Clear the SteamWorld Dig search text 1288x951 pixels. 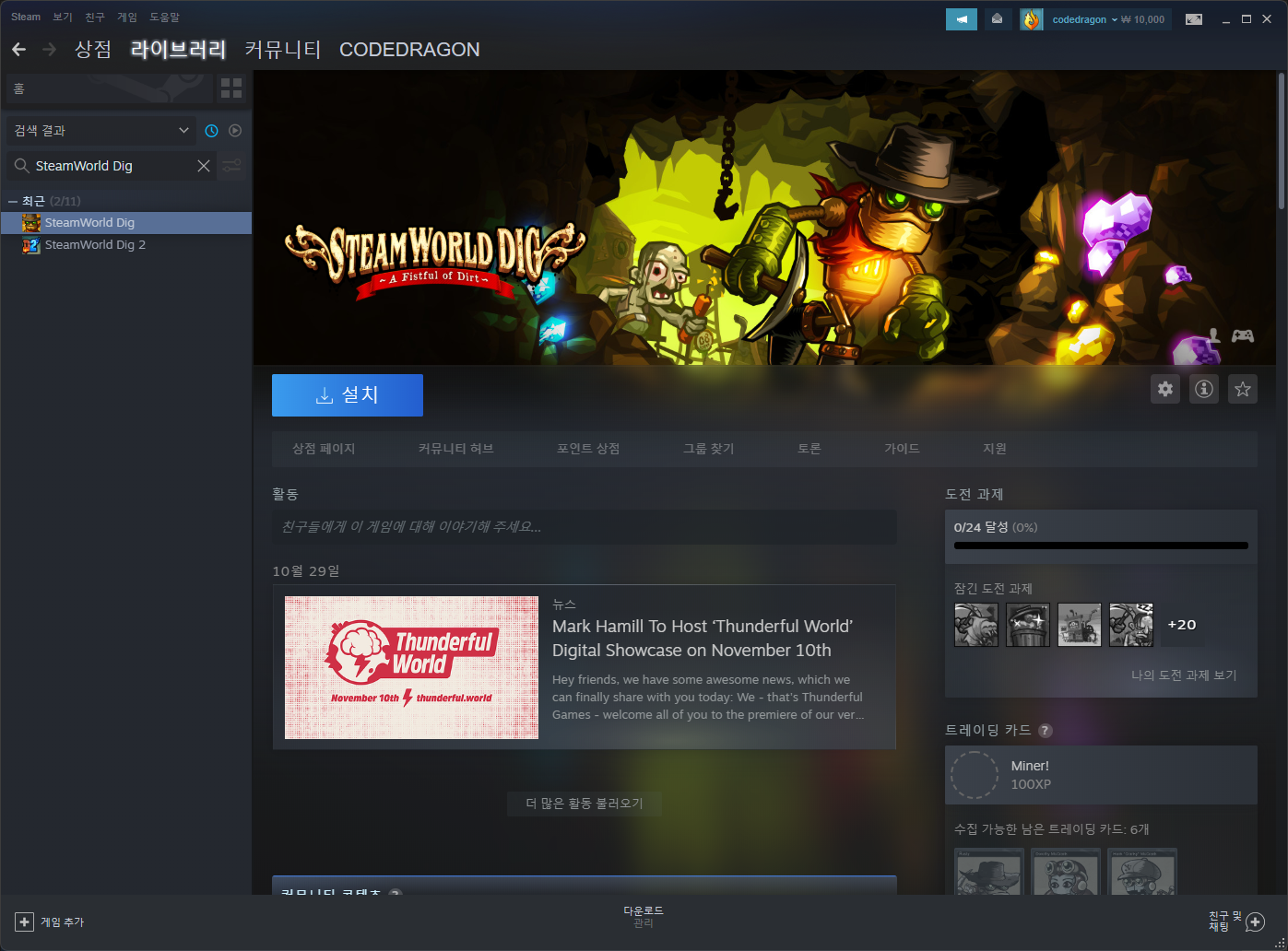(x=204, y=166)
